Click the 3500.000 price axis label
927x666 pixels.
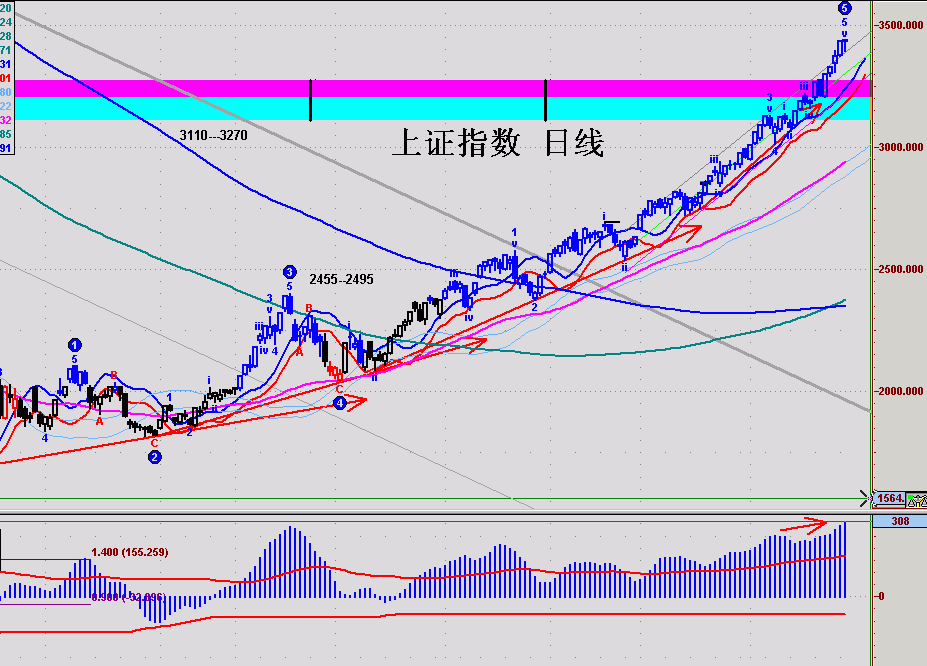click(900, 25)
